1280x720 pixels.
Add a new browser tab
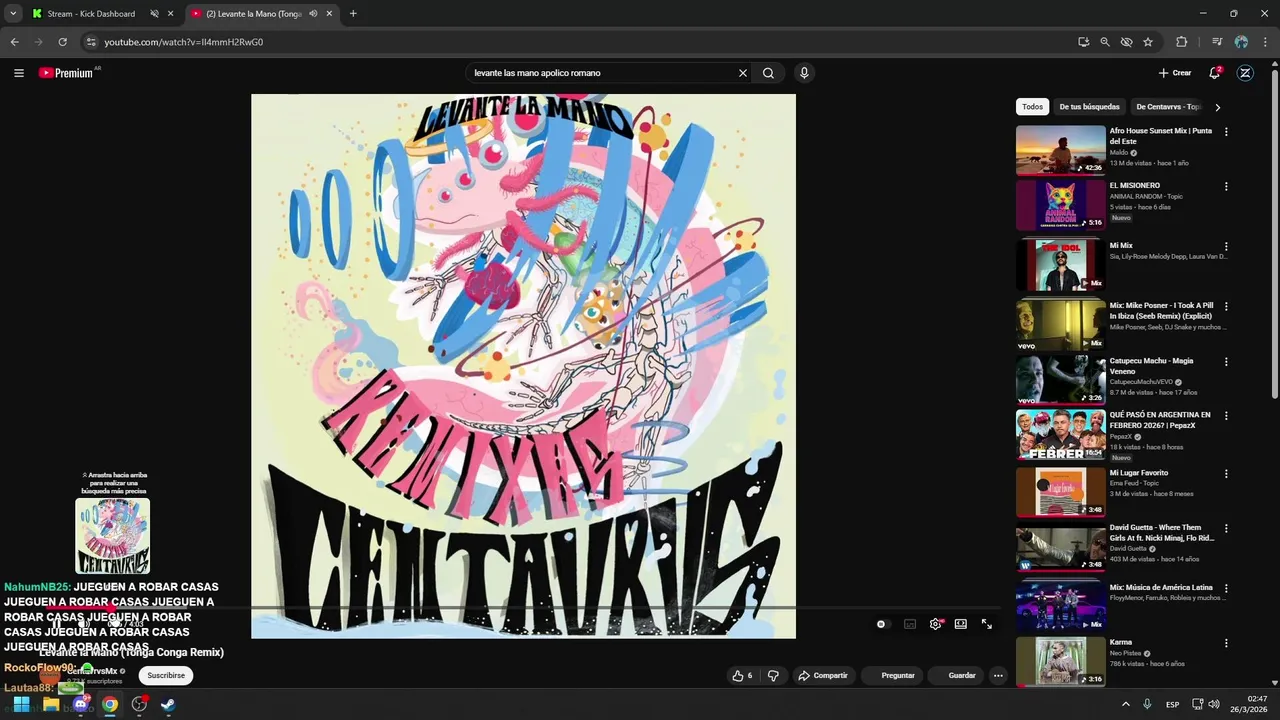pyautogui.click(x=353, y=14)
